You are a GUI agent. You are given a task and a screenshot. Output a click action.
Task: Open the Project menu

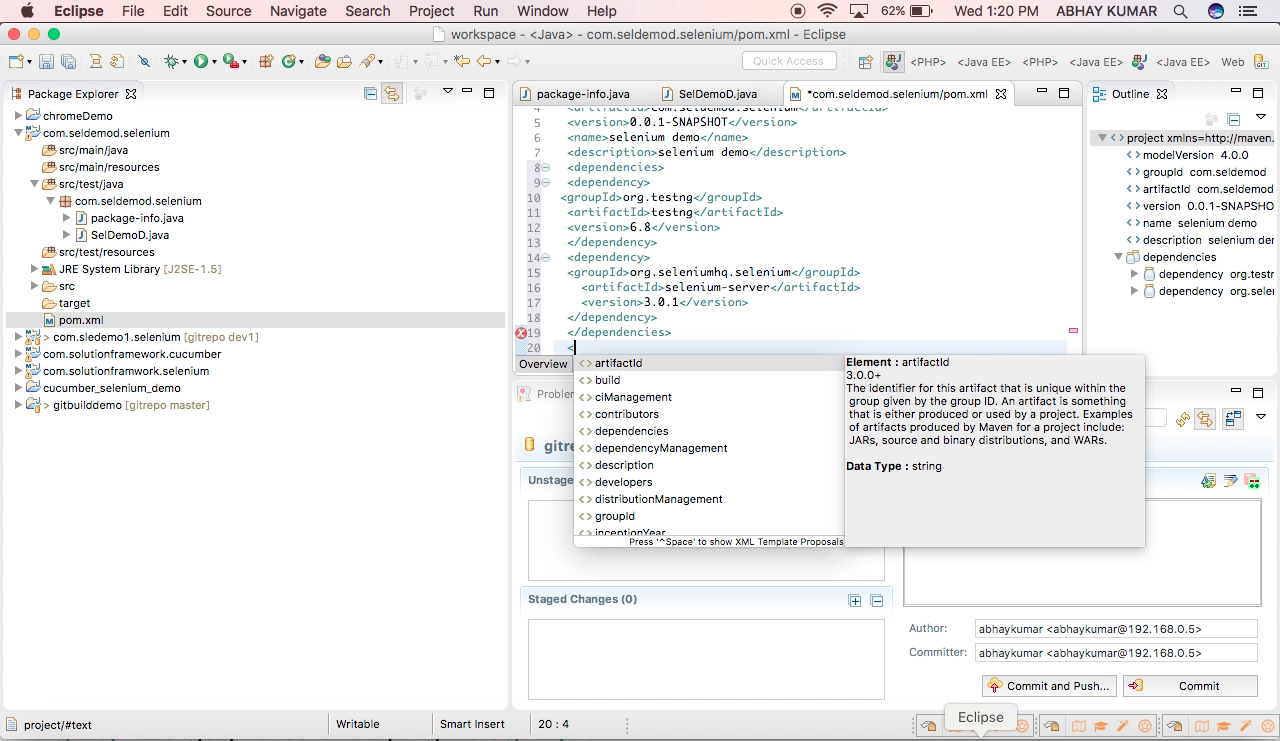432,11
